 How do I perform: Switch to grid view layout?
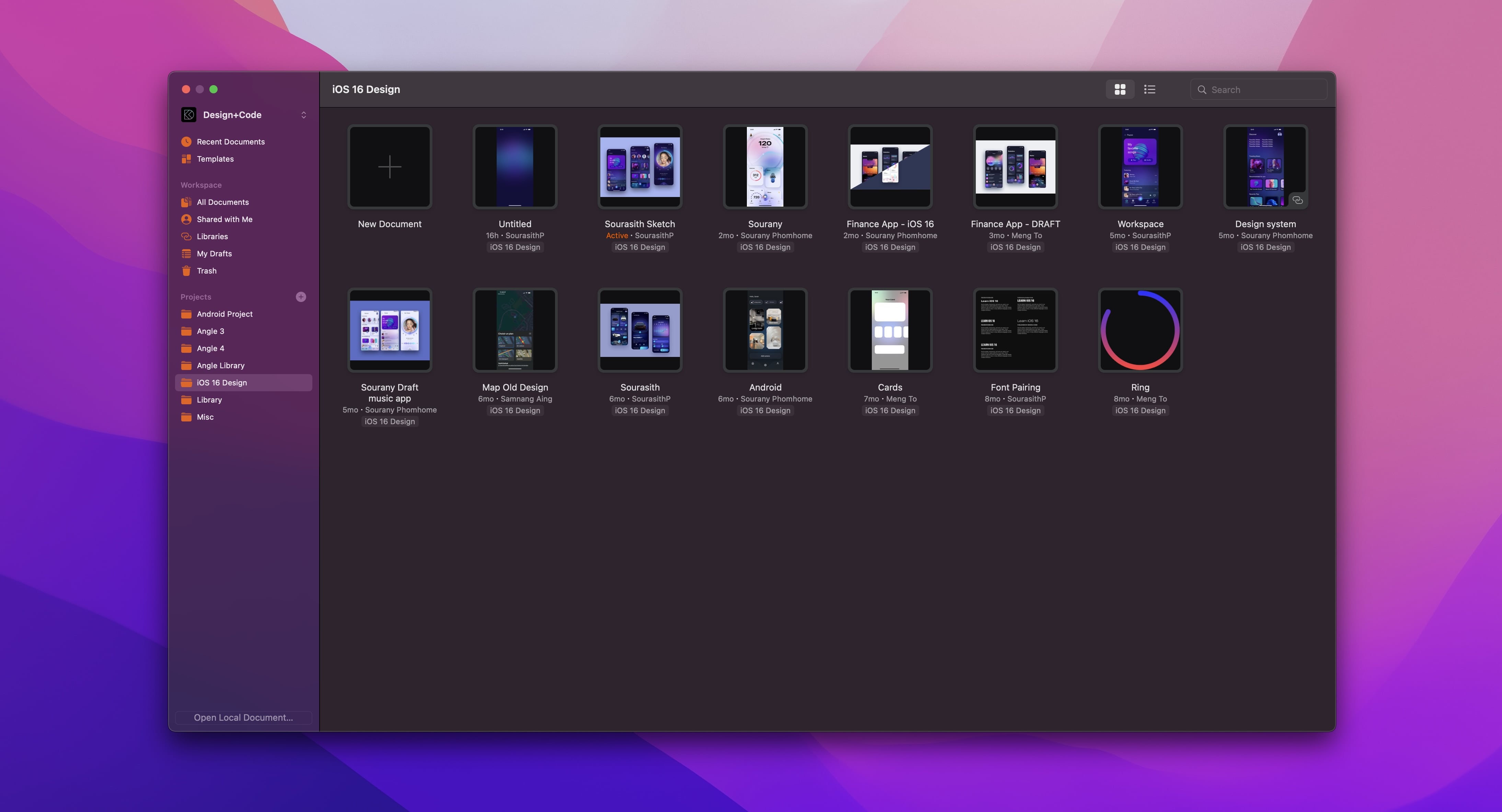[1120, 89]
